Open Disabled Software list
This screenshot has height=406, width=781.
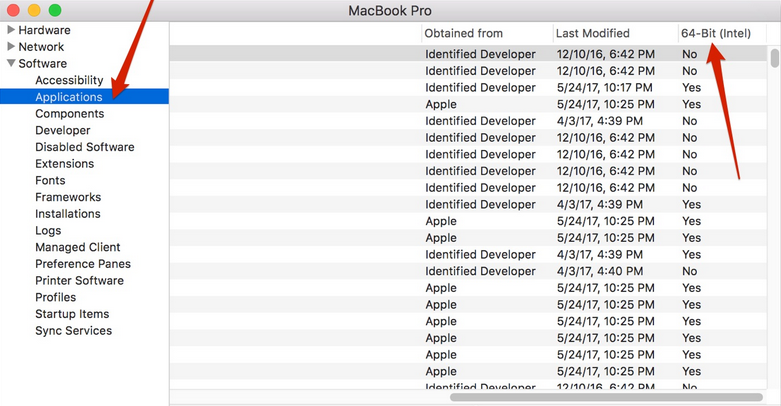click(85, 147)
